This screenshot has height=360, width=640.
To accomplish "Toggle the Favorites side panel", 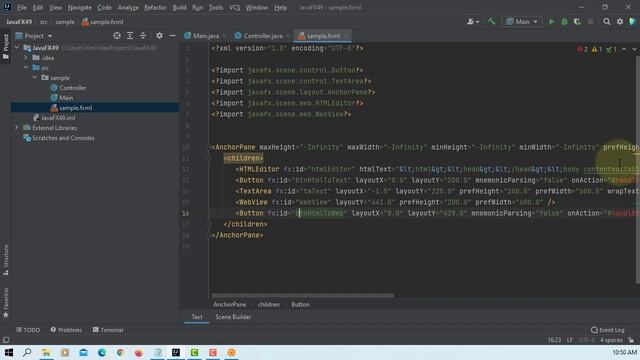I will coord(6,303).
